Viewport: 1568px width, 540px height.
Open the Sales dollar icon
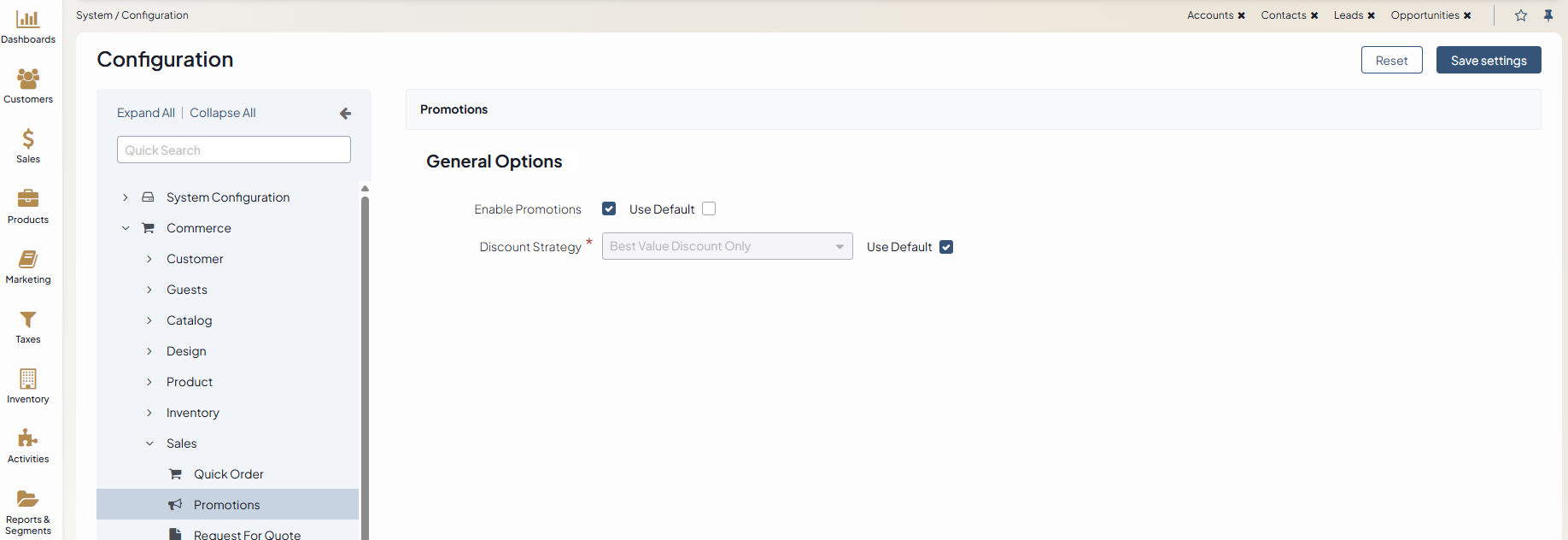click(x=28, y=139)
